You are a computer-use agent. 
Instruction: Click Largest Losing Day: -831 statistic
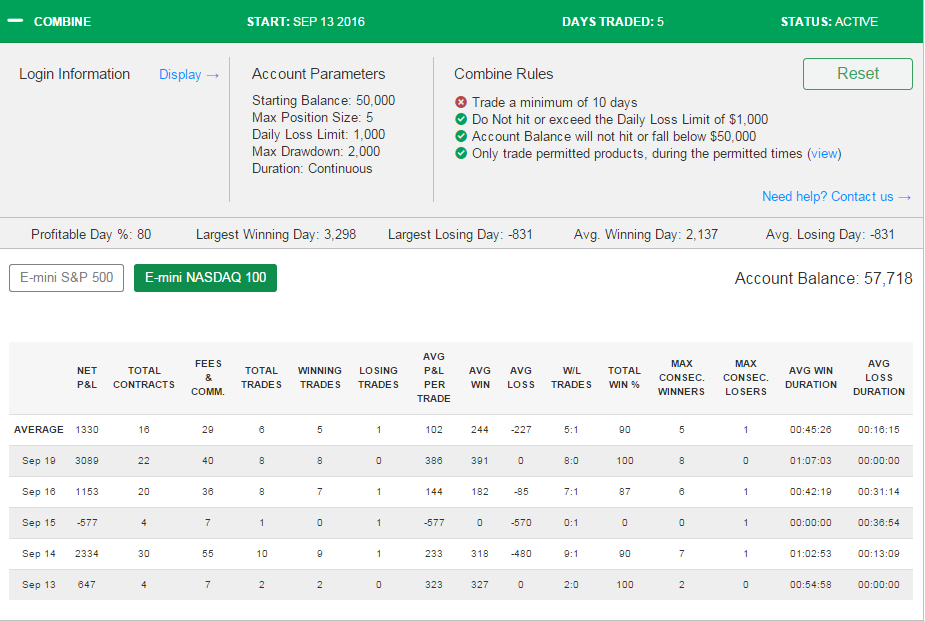point(460,235)
